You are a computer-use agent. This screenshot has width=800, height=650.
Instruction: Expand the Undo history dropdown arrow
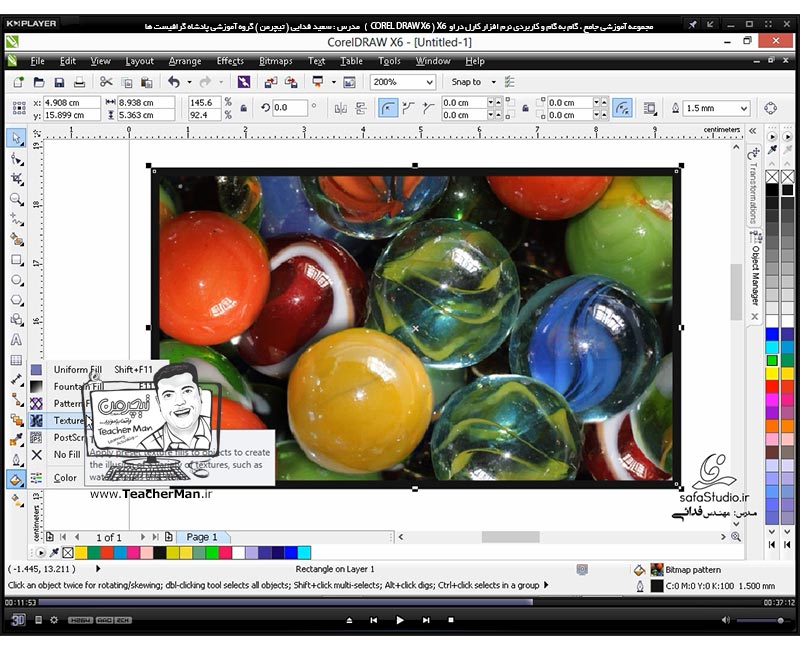tap(189, 82)
